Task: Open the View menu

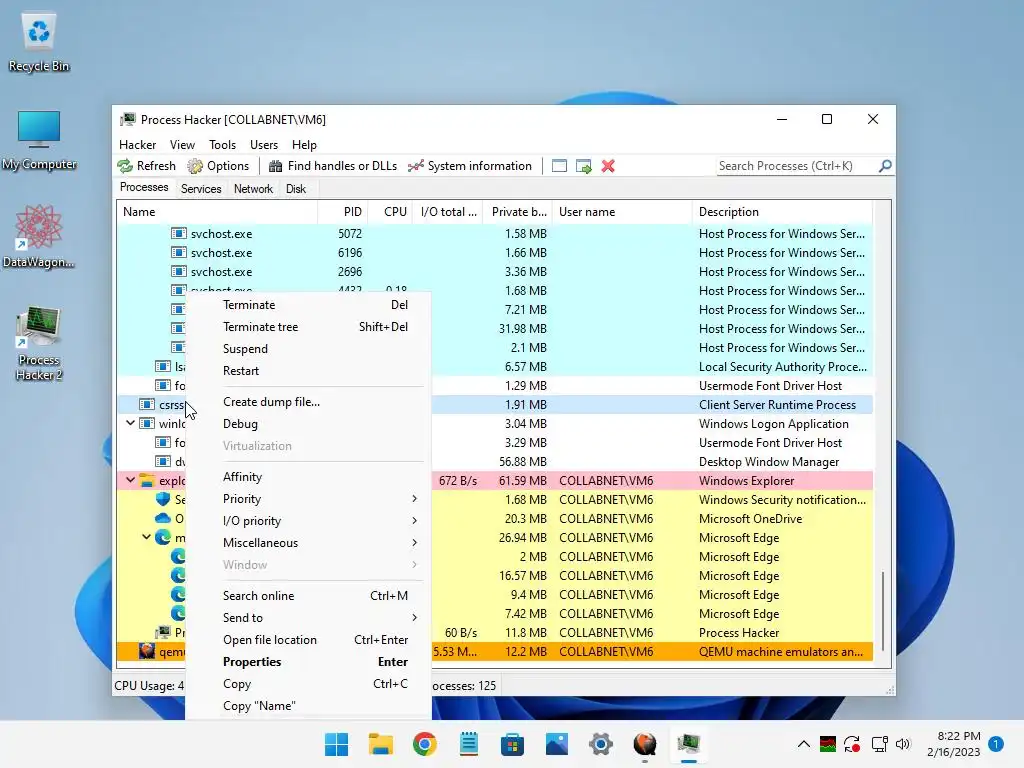Action: point(182,144)
